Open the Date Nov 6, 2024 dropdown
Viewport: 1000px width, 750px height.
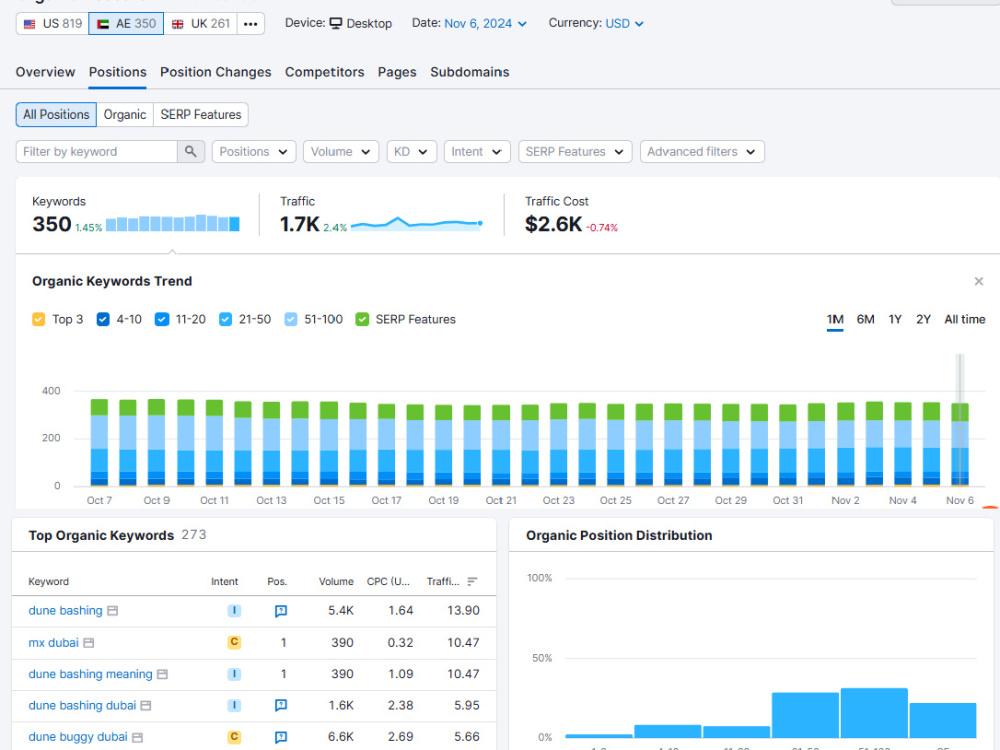tap(485, 24)
